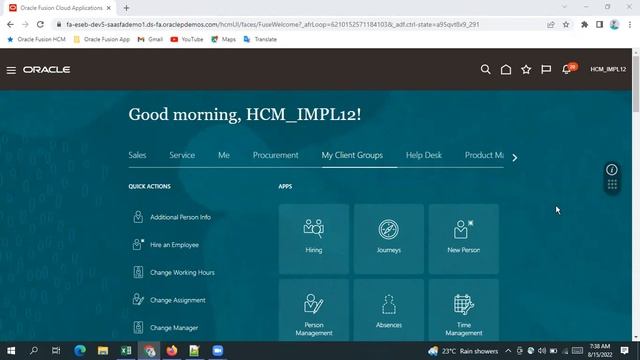Open the grid dots icon on right panel
The image size is (640, 360).
click(x=612, y=184)
